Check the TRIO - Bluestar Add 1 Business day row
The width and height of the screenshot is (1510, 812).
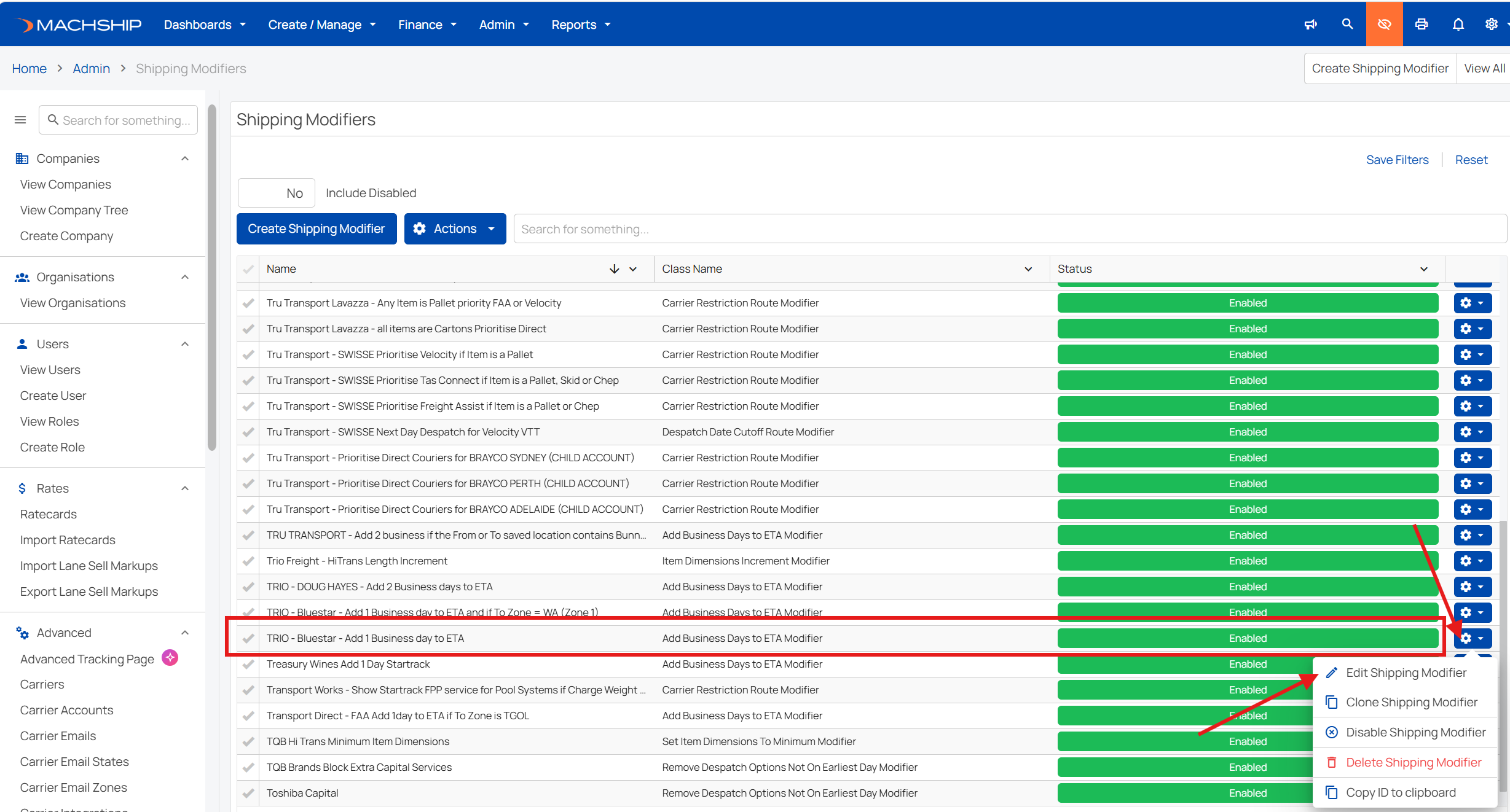(248, 638)
